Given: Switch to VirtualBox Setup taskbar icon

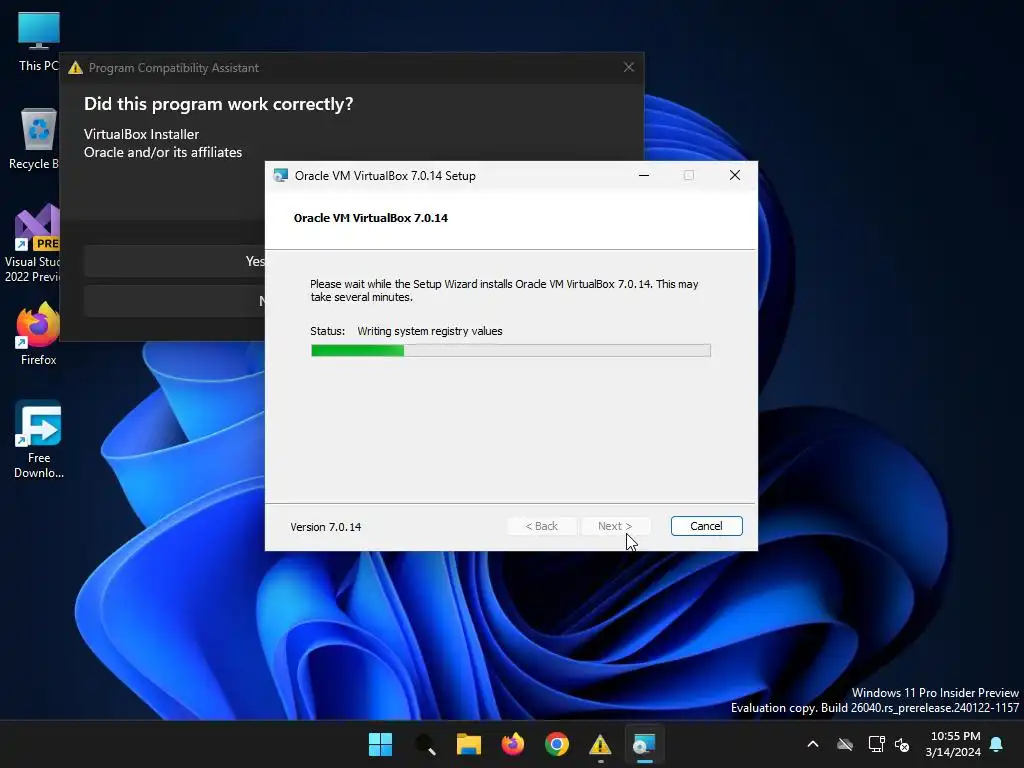Looking at the screenshot, I should pos(644,744).
